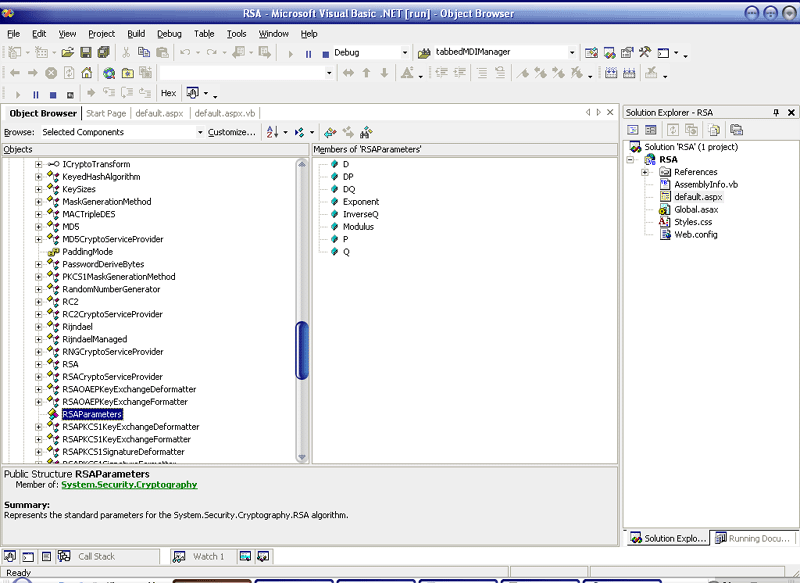
Task: Click the Customize... button
Action: [x=232, y=132]
